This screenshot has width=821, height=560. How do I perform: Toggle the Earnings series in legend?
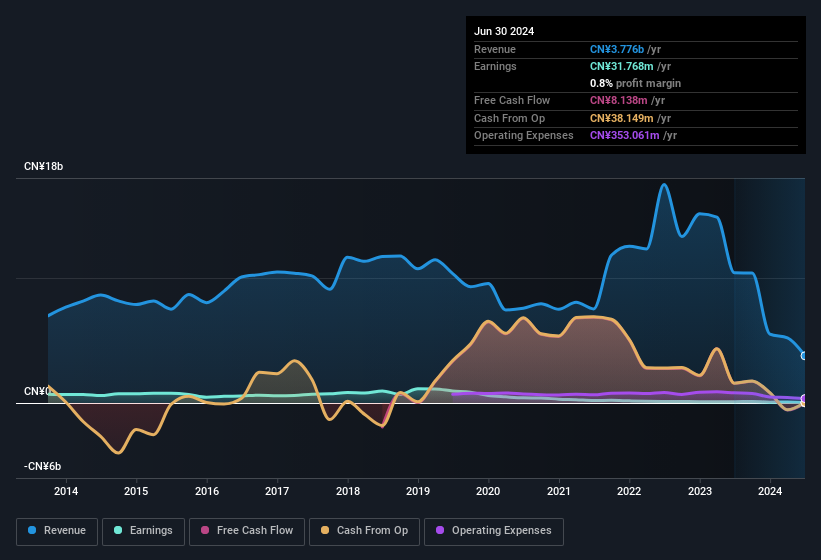(143, 531)
